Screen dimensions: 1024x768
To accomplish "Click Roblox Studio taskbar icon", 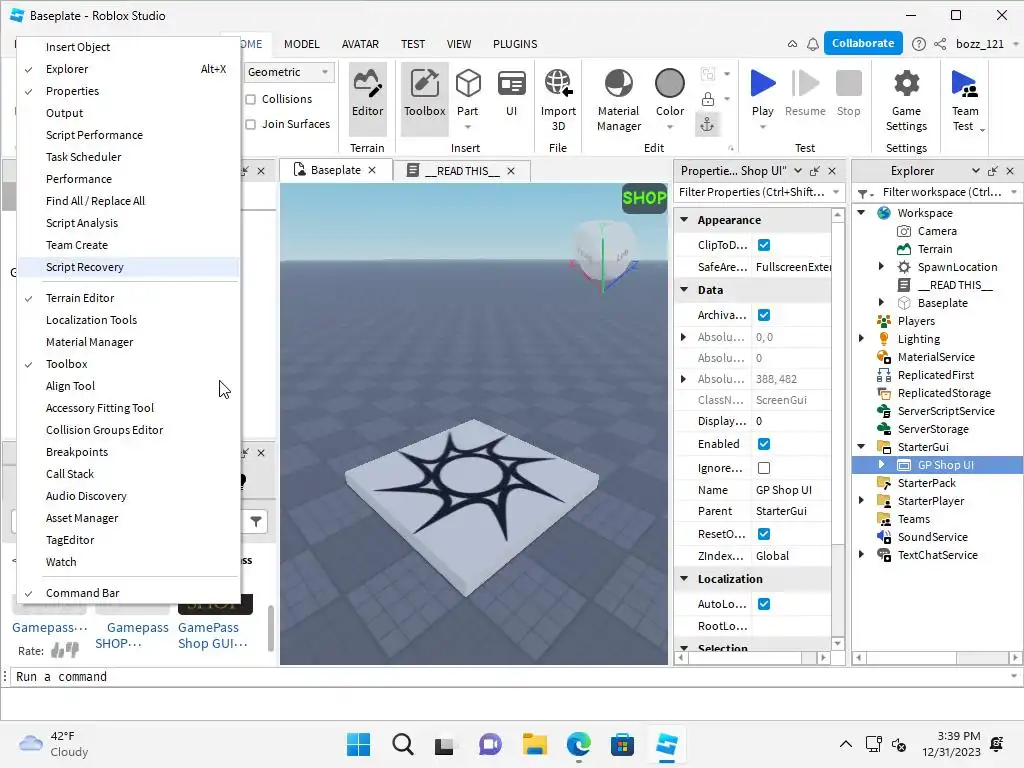I will [666, 744].
